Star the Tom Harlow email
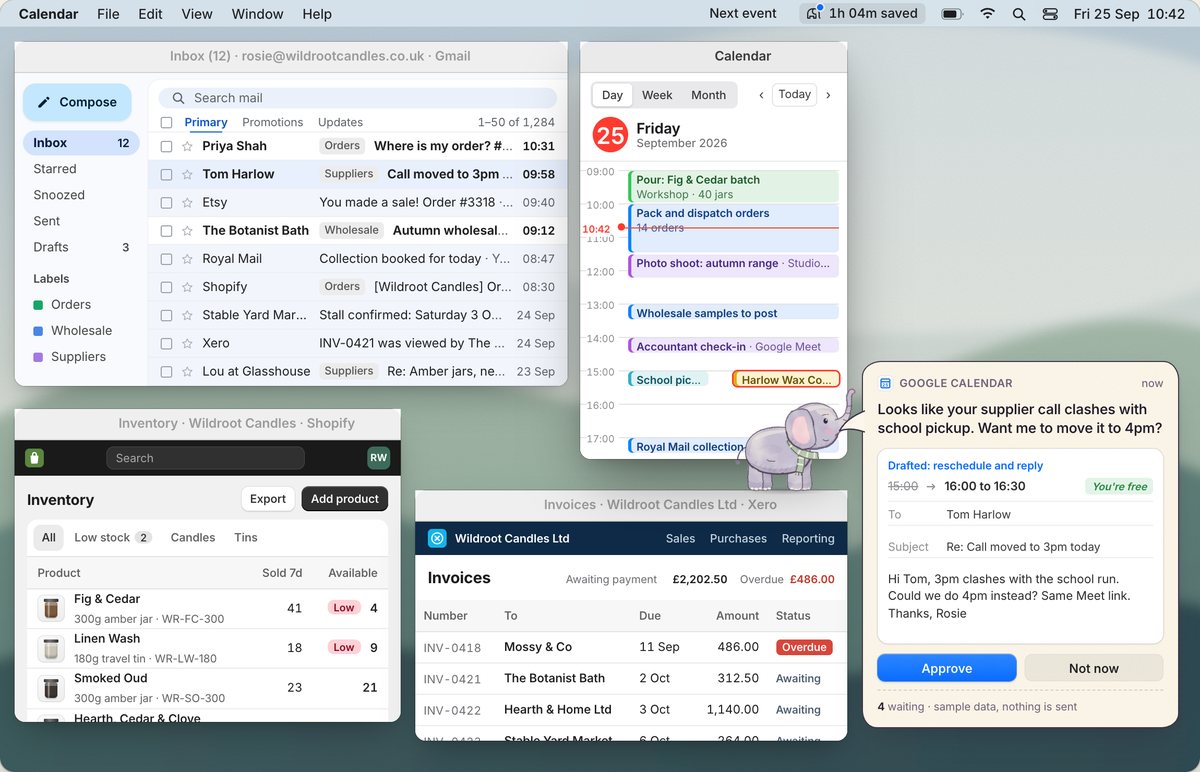 187,174
